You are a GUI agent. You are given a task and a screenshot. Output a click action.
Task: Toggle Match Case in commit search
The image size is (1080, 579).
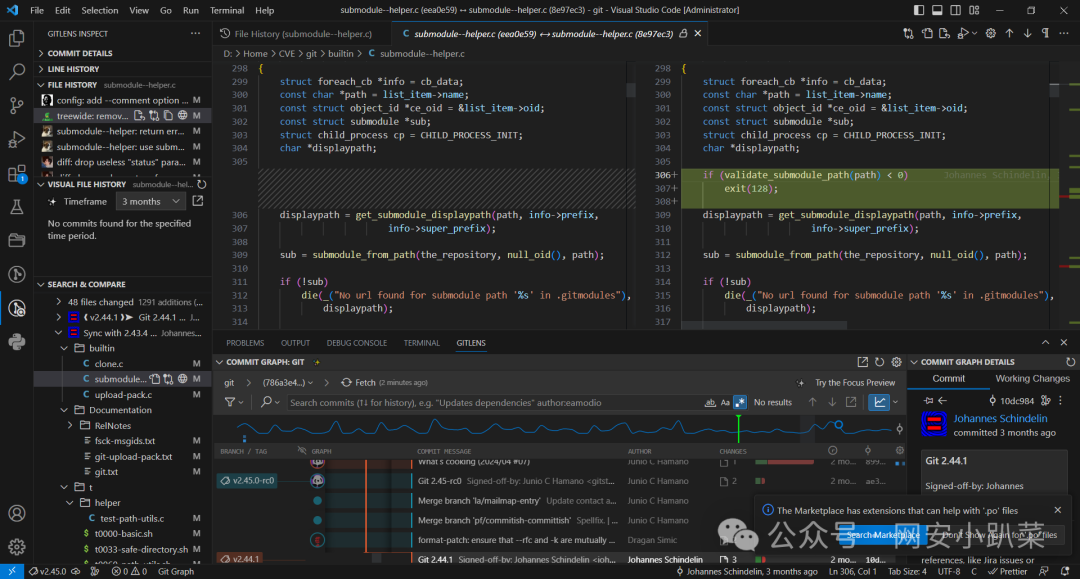click(725, 402)
